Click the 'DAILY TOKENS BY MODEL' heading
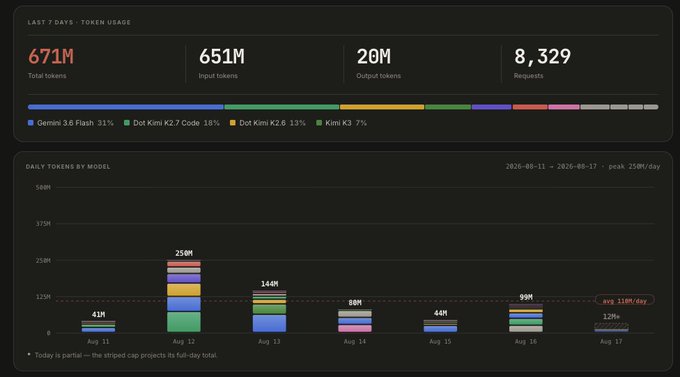 68,167
